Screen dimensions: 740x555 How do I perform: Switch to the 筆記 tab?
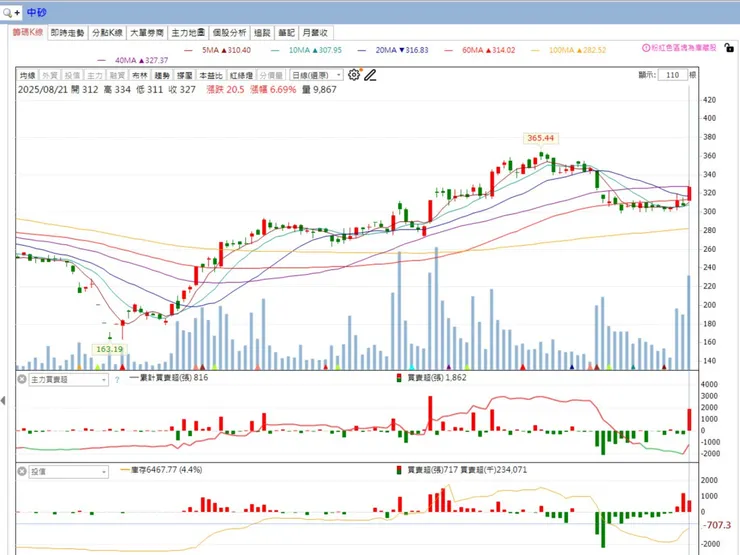286,33
